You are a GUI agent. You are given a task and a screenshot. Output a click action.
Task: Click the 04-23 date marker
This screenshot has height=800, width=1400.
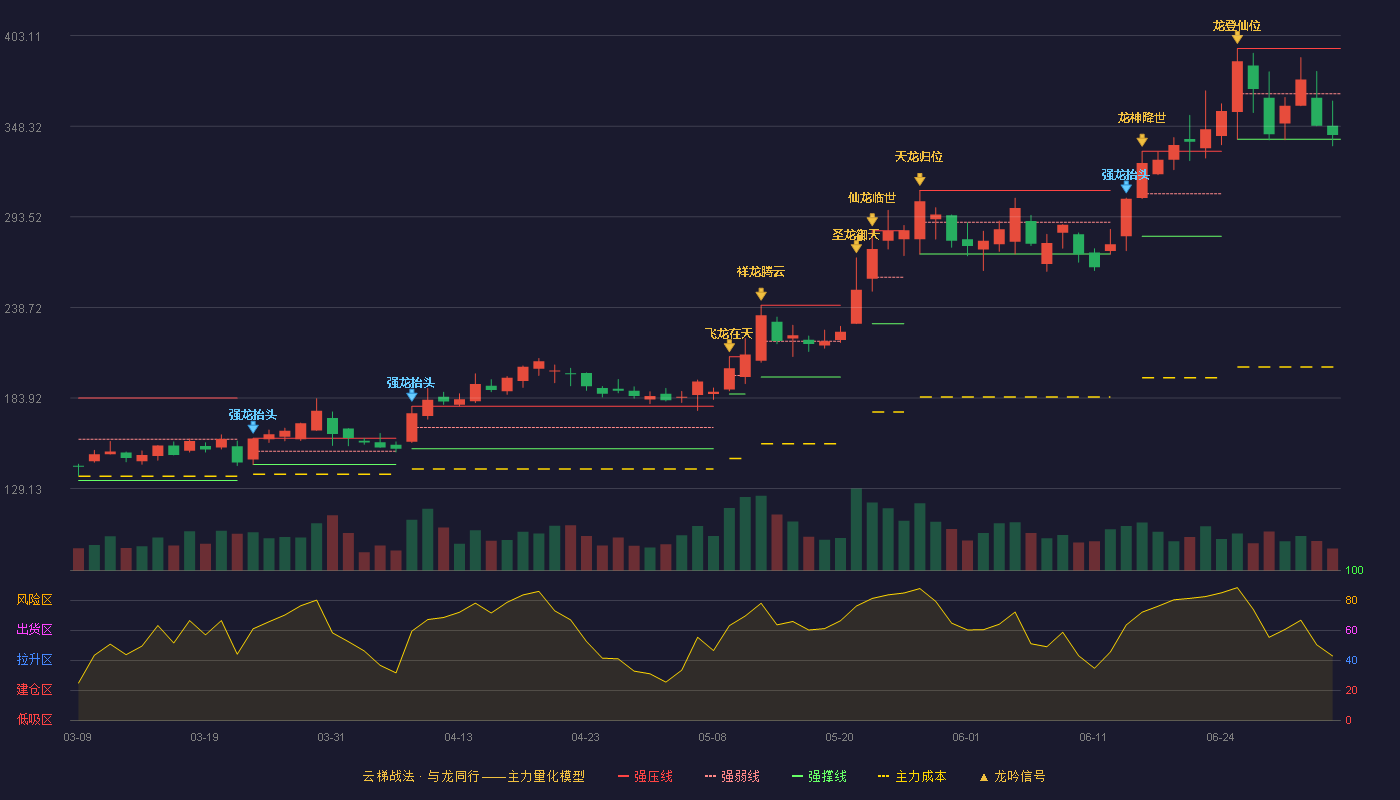pos(586,737)
